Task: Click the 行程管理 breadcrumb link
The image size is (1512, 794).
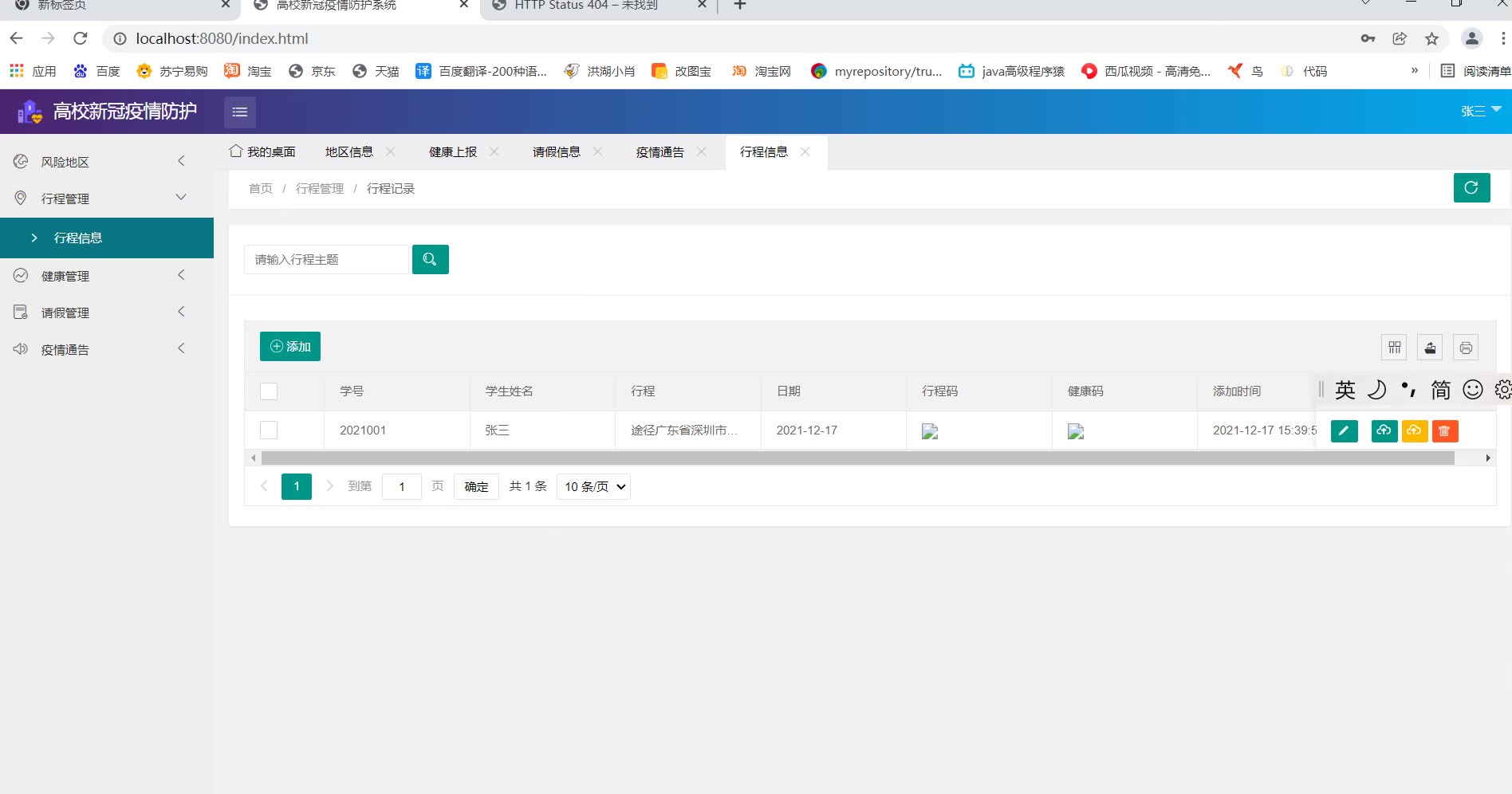Action: [x=320, y=189]
